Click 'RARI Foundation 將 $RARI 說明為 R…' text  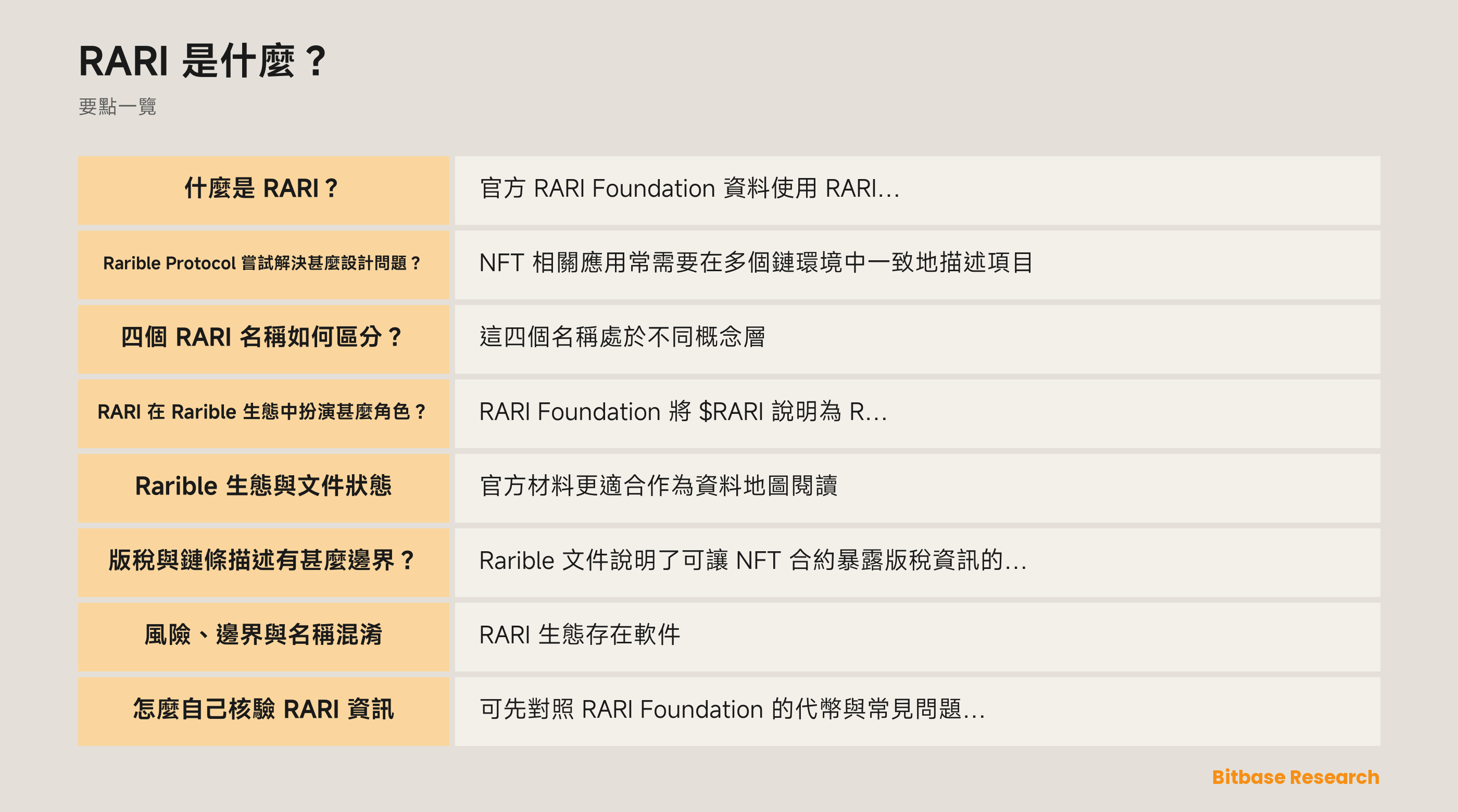tap(683, 411)
